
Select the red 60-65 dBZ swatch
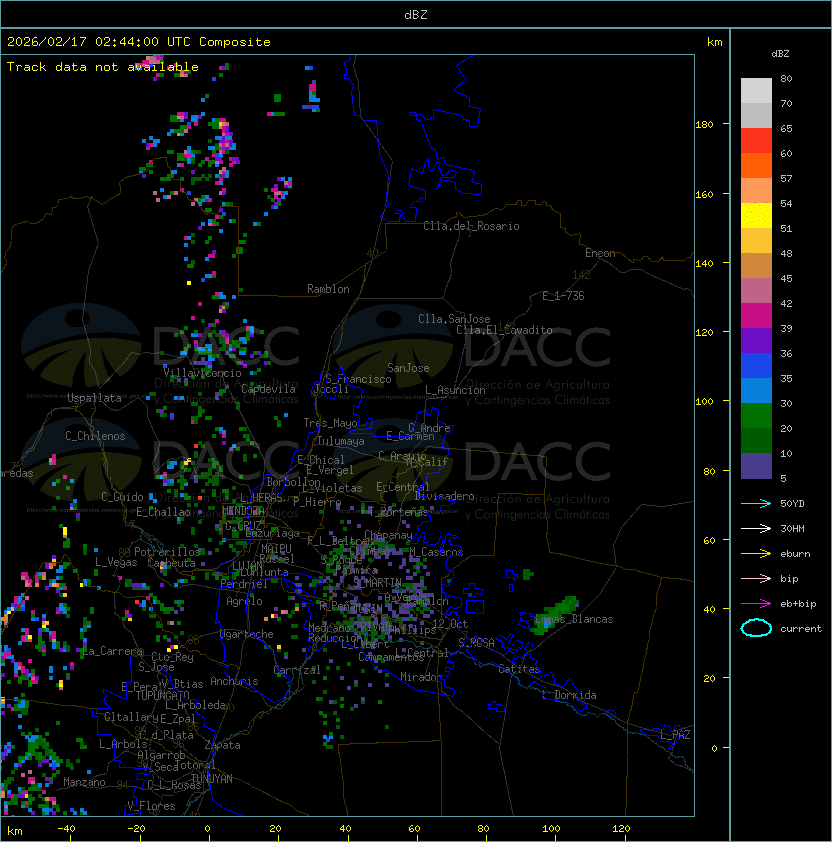[756, 141]
